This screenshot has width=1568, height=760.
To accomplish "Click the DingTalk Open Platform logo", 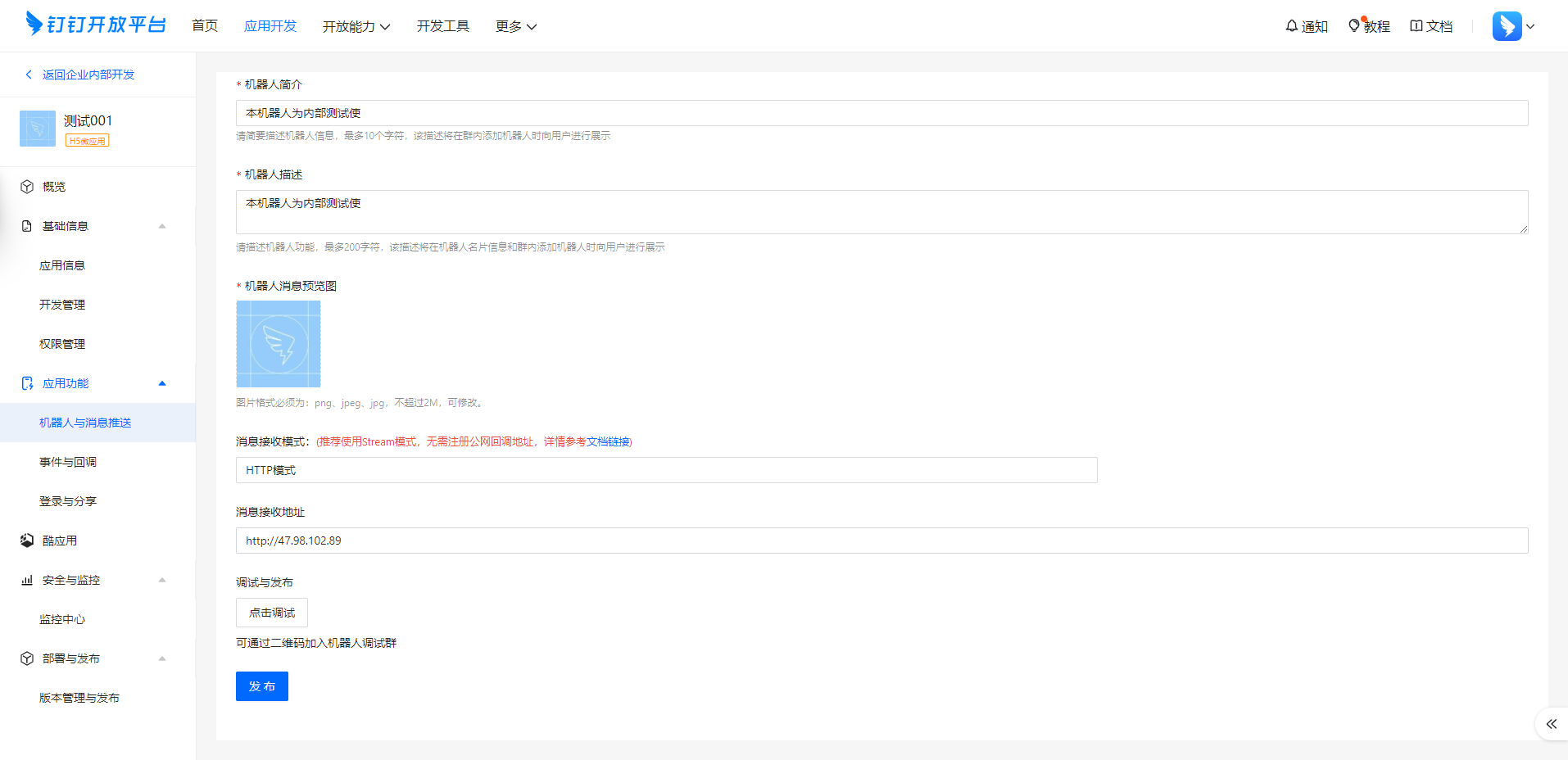I will [96, 25].
